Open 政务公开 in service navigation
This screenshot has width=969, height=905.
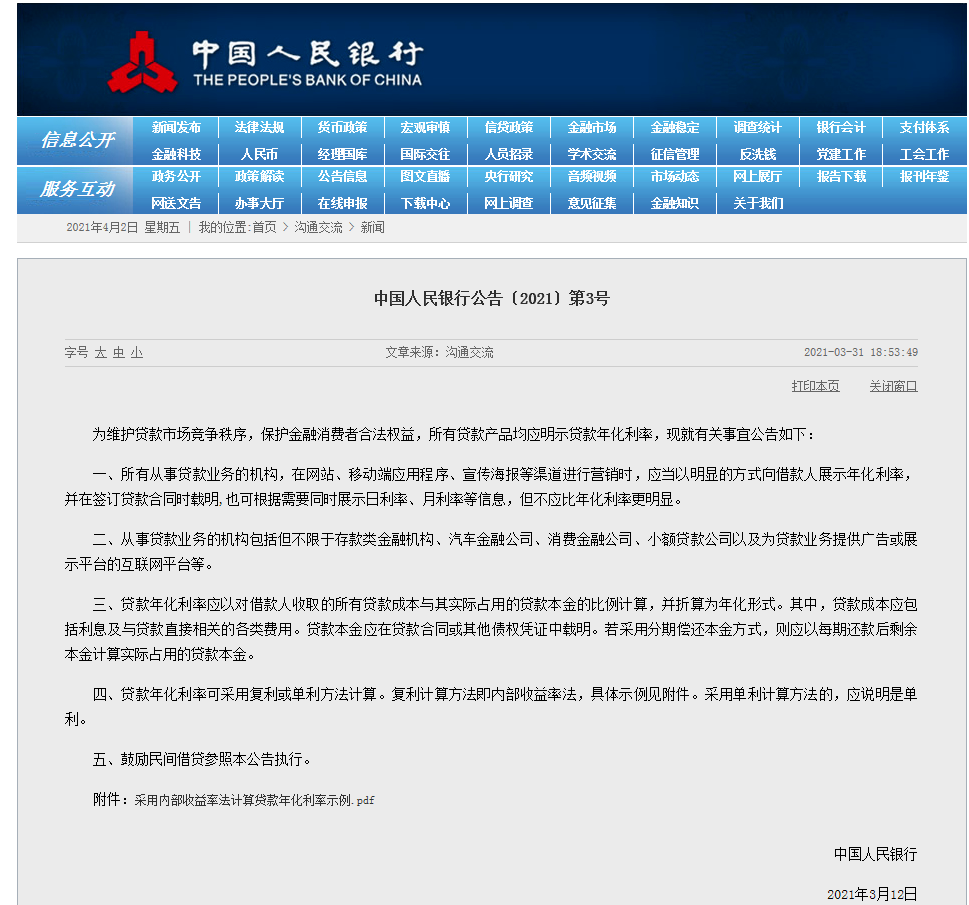click(176, 176)
